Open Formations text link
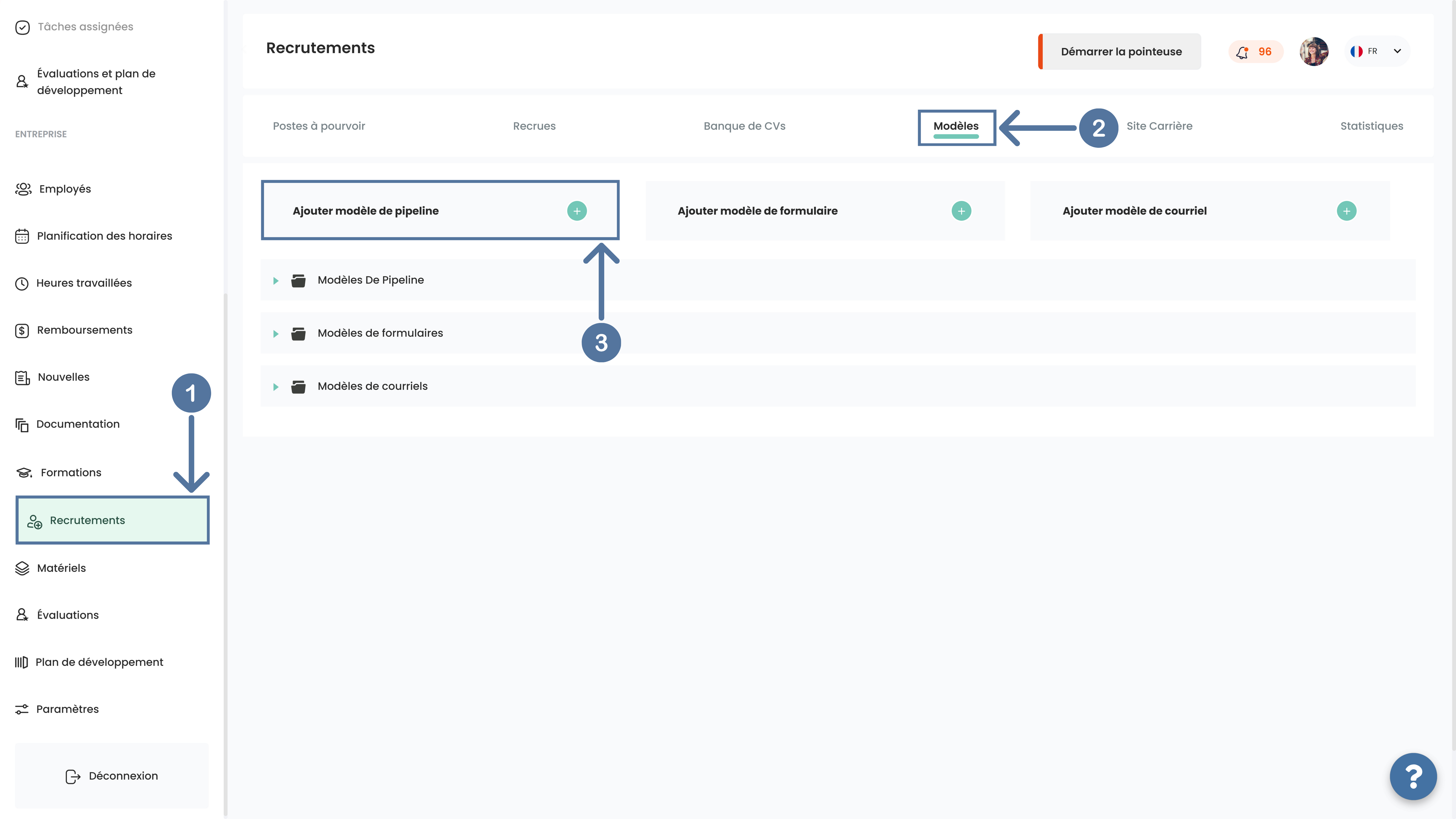 (x=71, y=472)
